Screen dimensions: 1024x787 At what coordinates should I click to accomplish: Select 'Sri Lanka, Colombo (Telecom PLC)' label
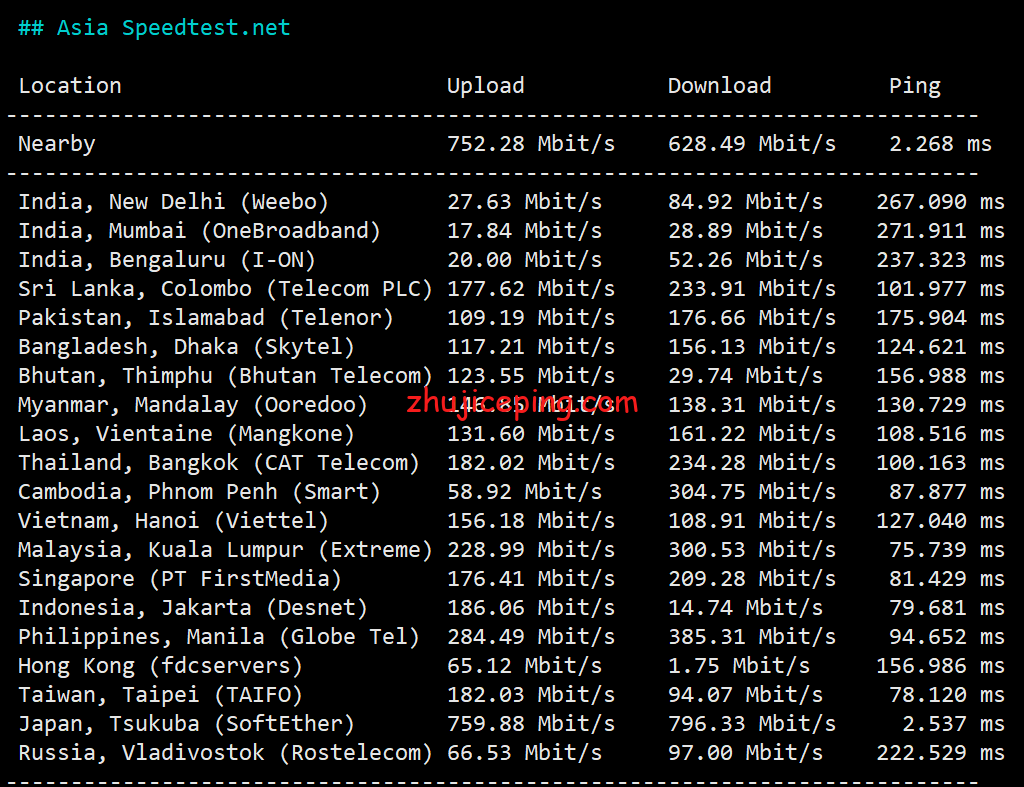[x=225, y=289]
